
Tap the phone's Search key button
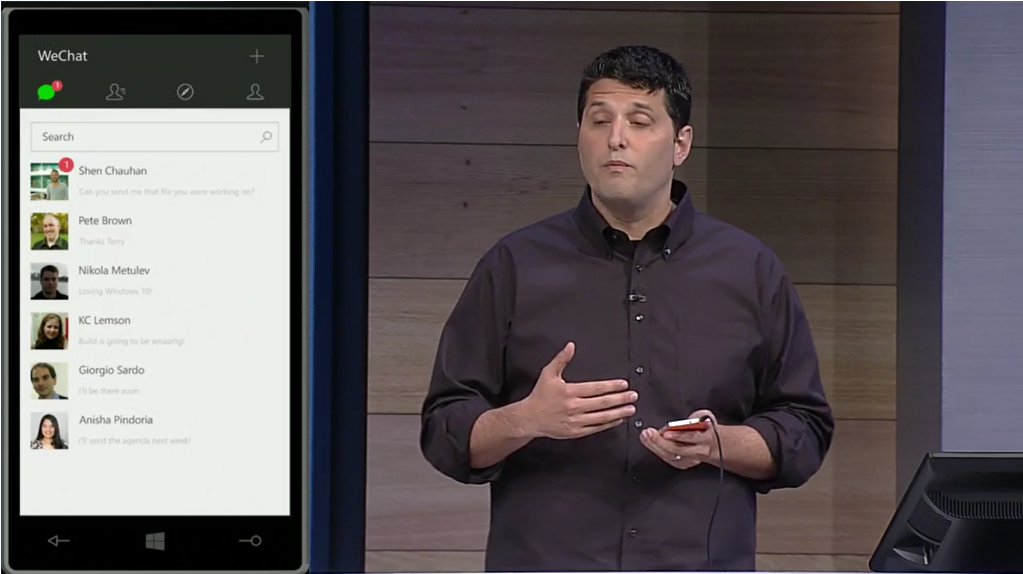(250, 541)
